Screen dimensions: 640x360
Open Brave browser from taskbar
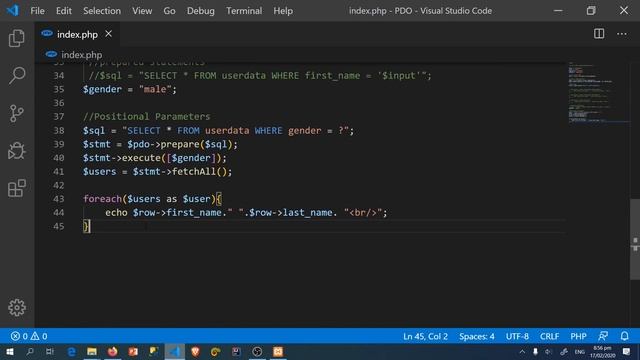[195, 351]
